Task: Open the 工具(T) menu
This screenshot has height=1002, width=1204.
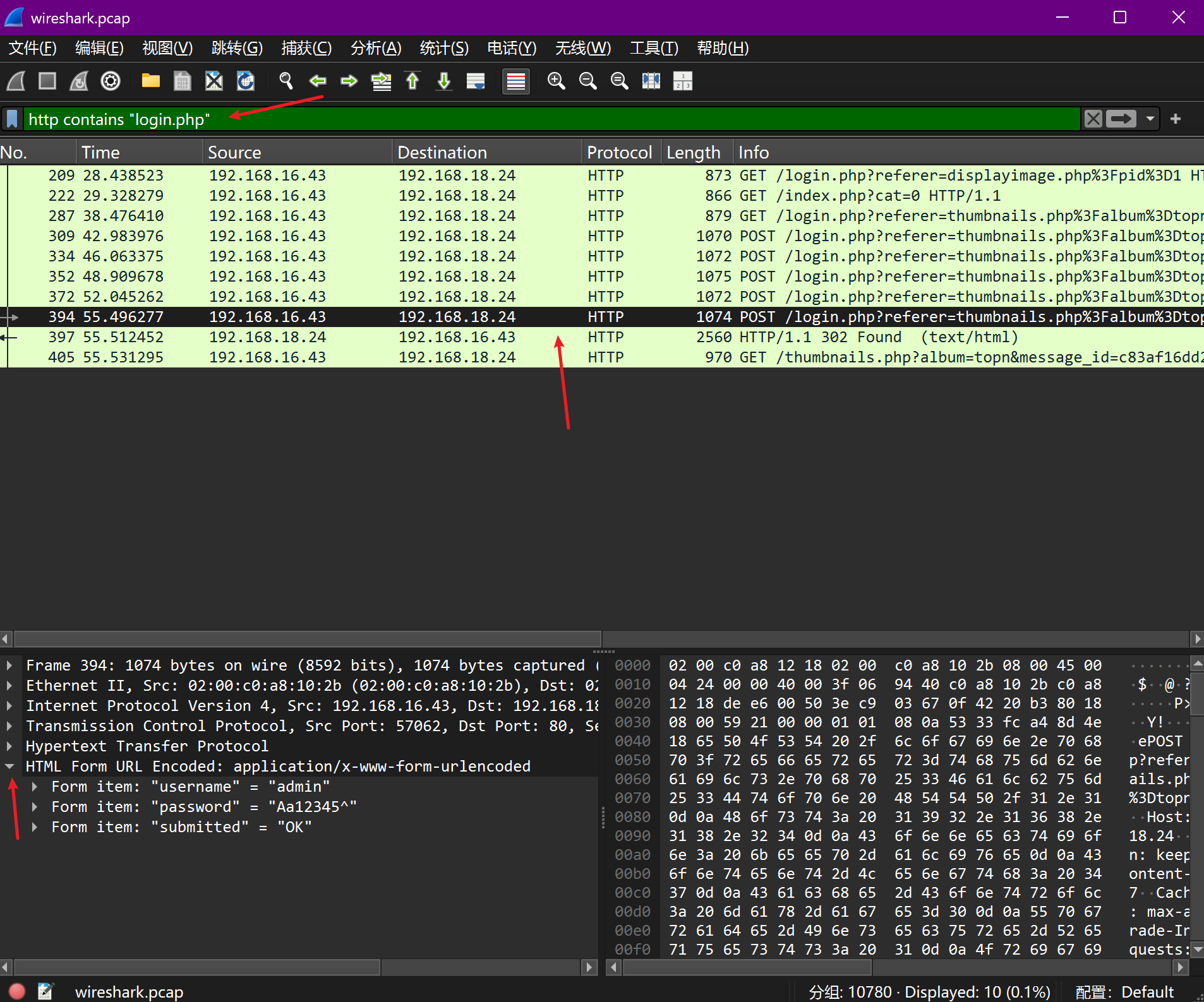Action: click(x=654, y=48)
